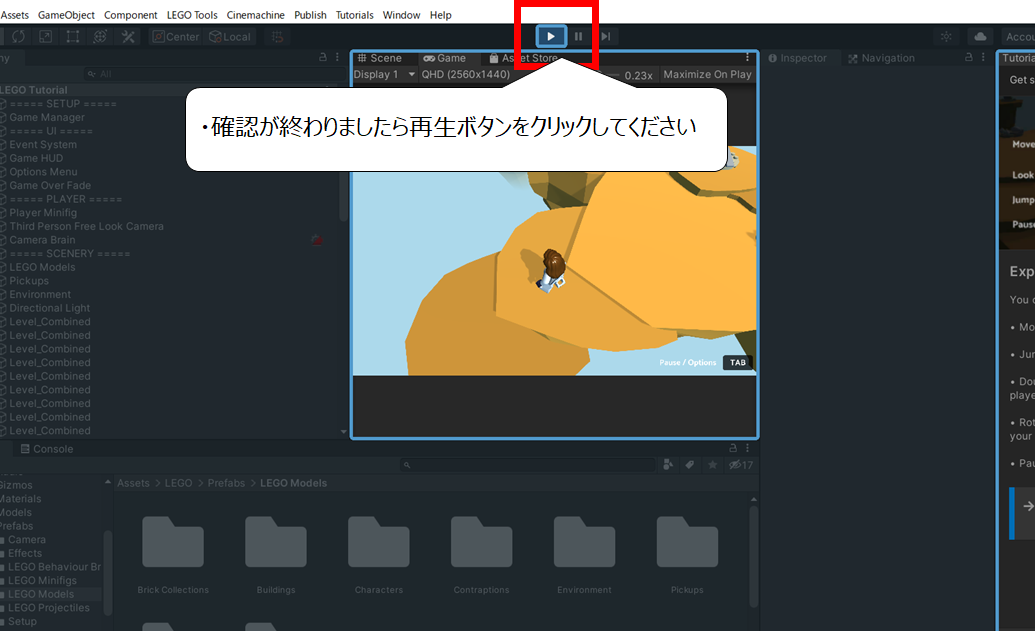The image size is (1035, 631).
Task: Select the combined Transform tool
Action: click(x=100, y=37)
